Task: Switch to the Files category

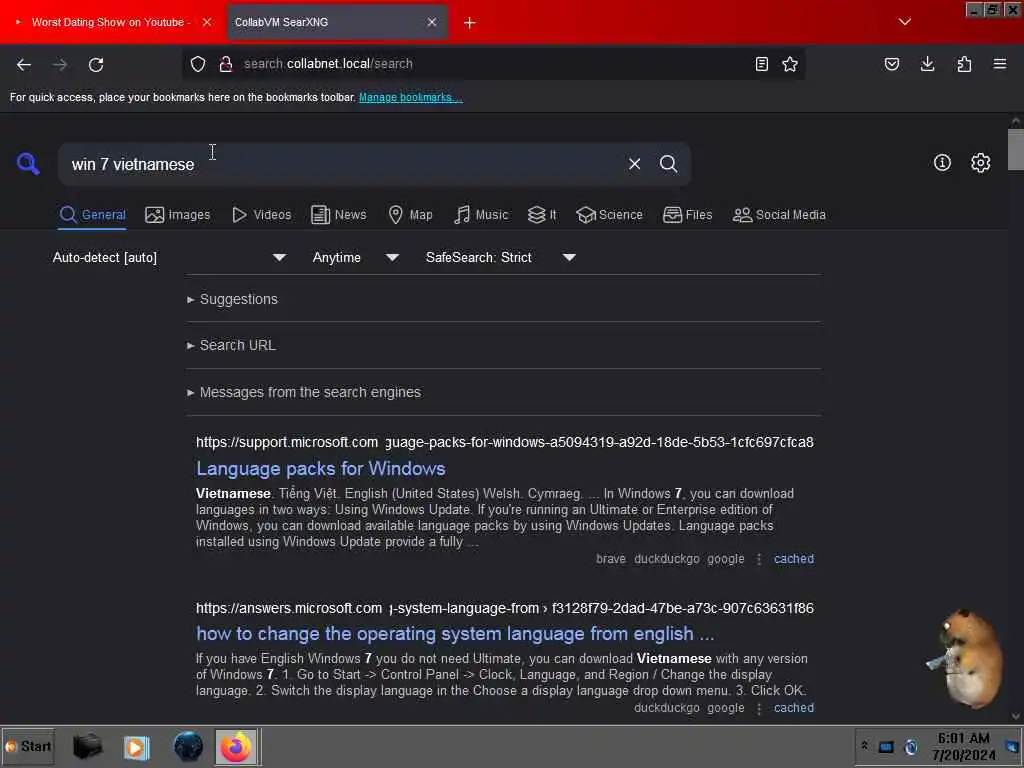Action: point(688,215)
